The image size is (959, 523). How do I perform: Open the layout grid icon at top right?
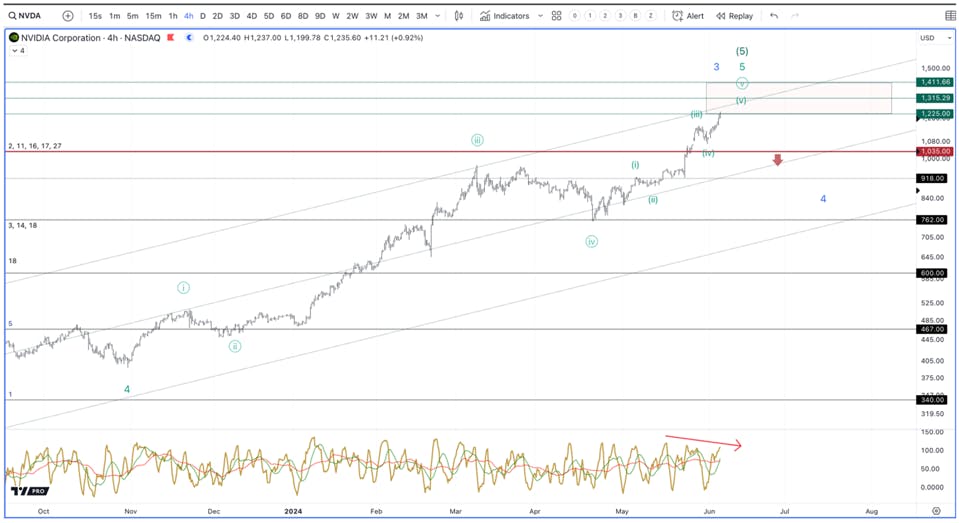pyautogui.click(x=950, y=16)
